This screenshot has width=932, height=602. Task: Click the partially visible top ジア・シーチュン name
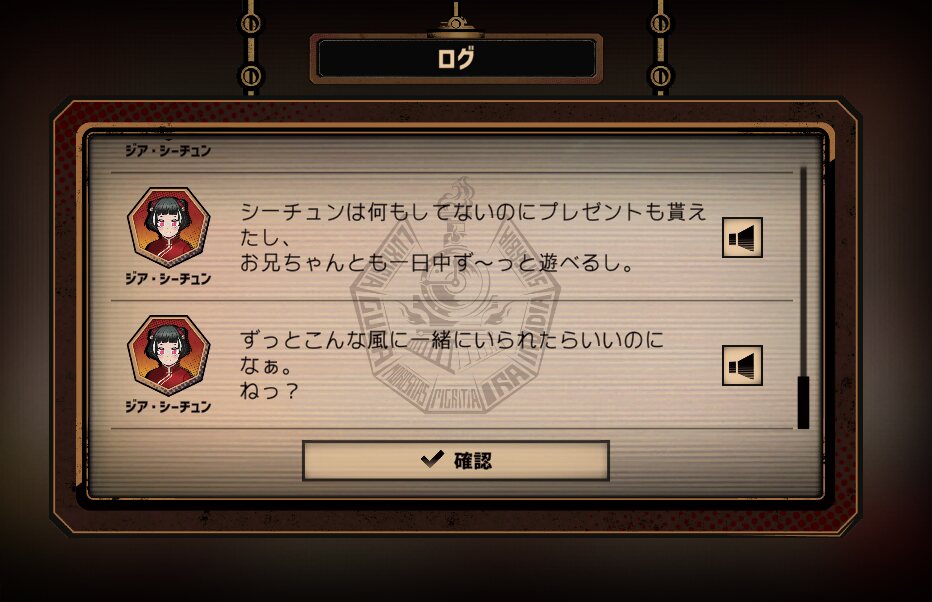(168, 150)
